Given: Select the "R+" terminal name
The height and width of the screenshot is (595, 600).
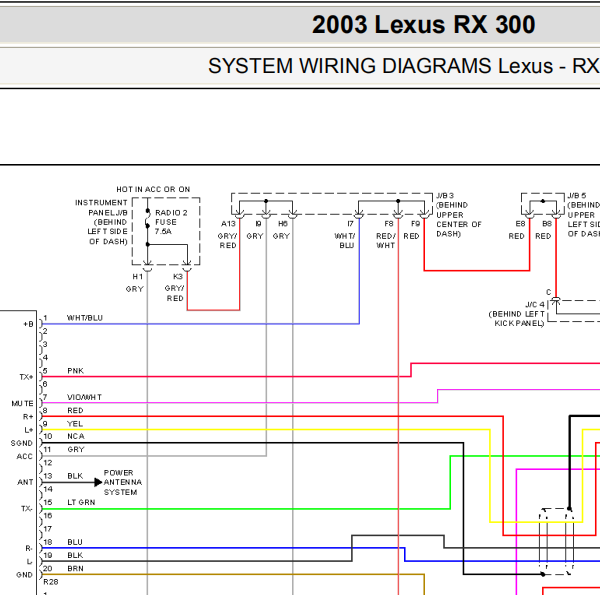Looking at the screenshot, I should [x=28, y=417].
